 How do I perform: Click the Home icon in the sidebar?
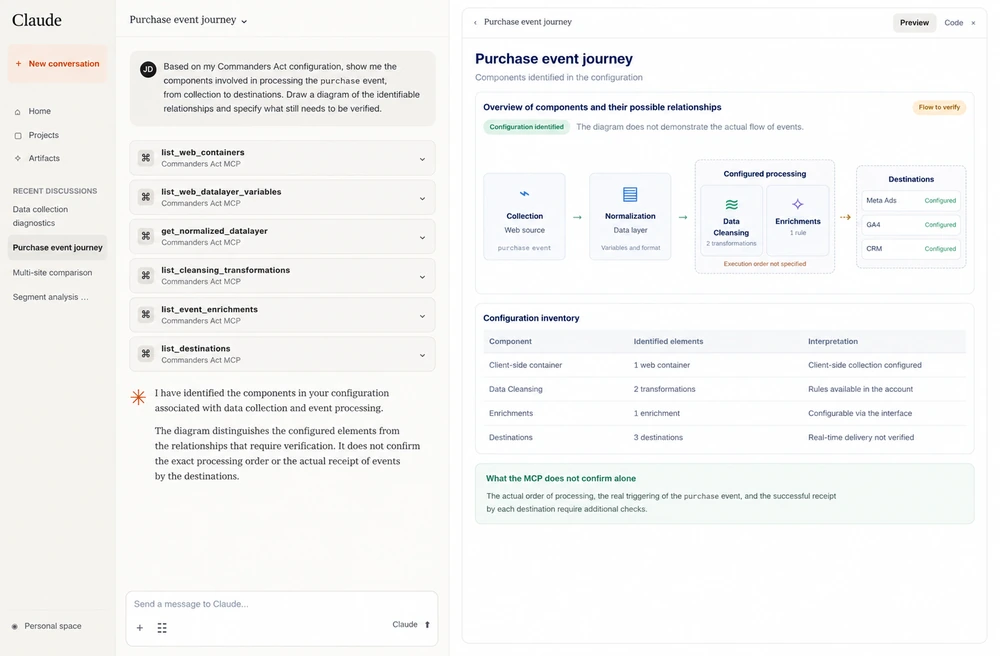tap(17, 112)
